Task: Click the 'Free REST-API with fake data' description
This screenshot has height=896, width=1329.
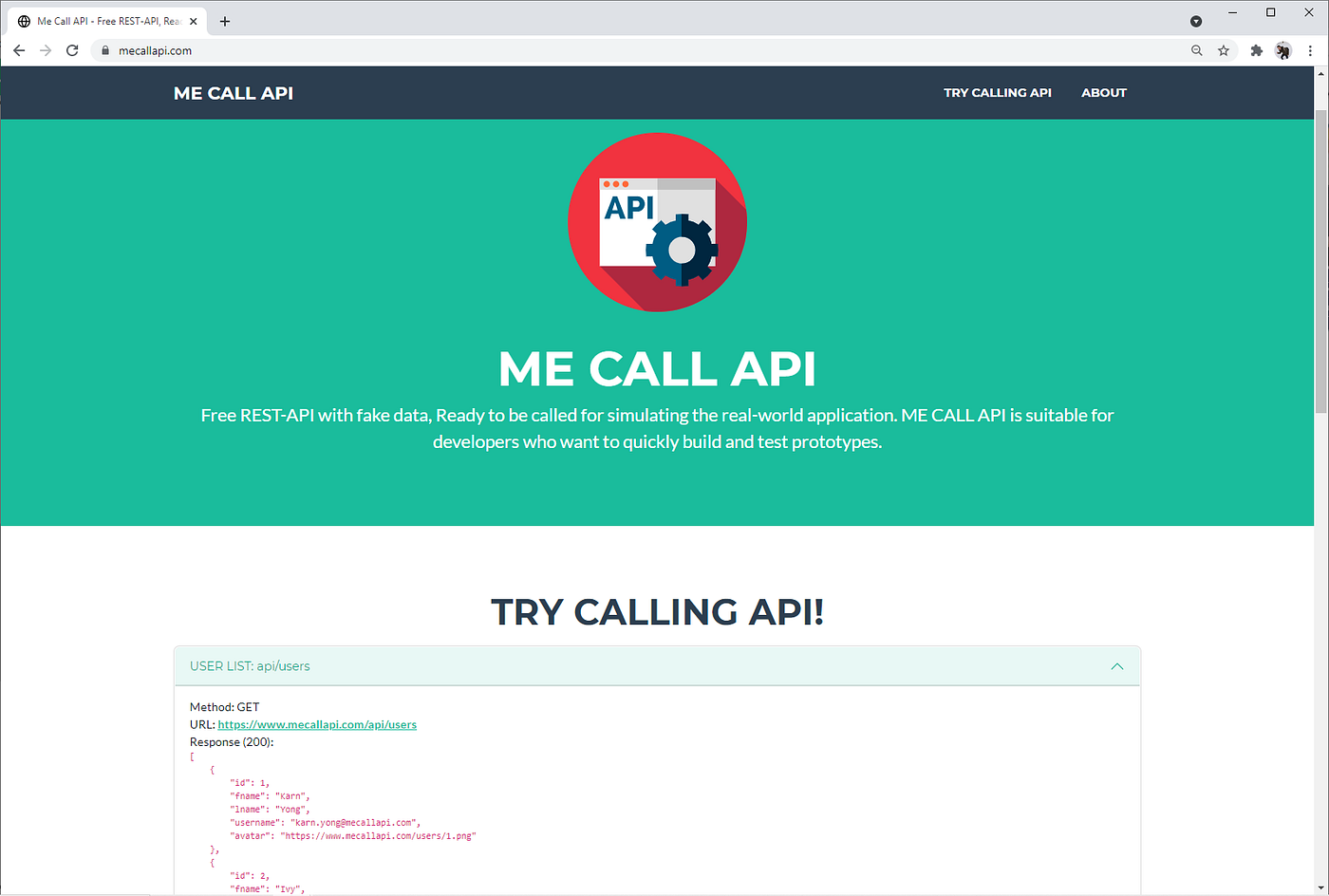Action: (657, 428)
